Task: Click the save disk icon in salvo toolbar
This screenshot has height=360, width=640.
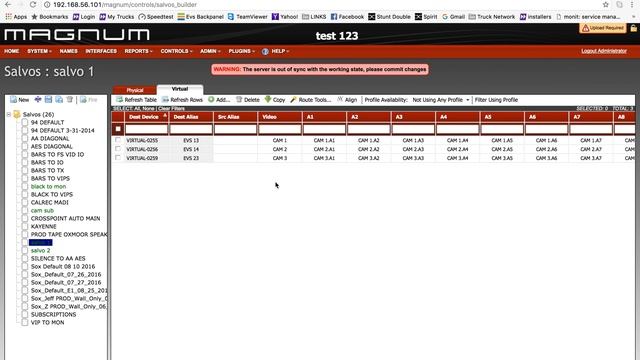Action: tap(49, 100)
